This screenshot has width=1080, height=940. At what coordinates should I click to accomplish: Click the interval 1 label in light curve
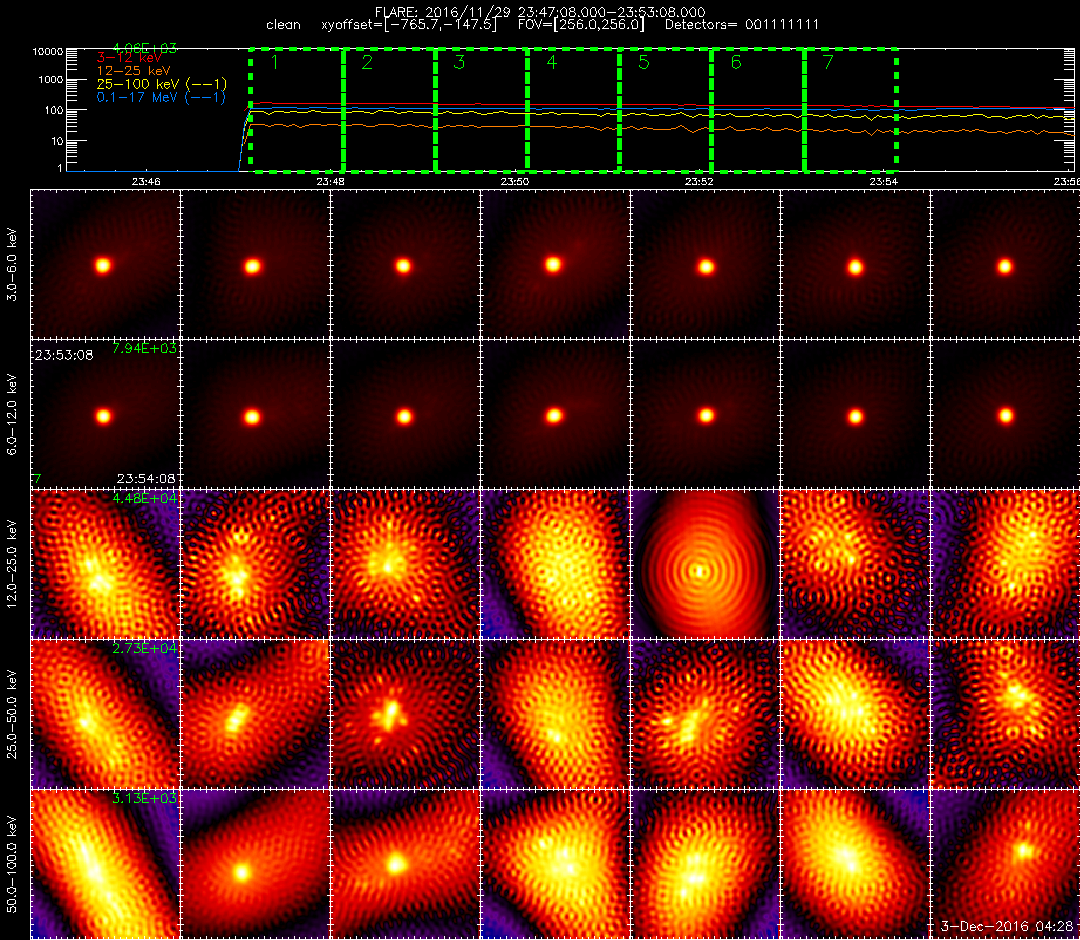pos(275,62)
